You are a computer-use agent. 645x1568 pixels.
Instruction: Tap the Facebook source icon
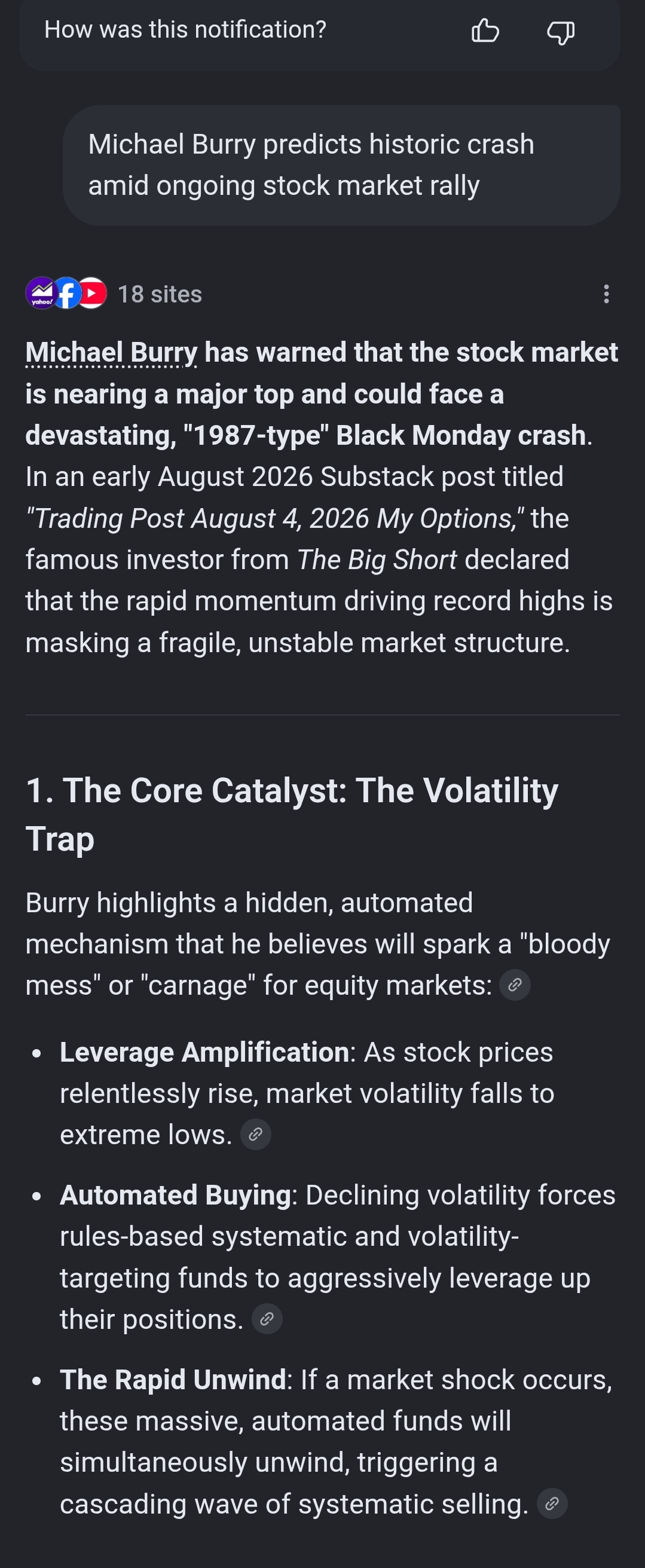tap(68, 294)
